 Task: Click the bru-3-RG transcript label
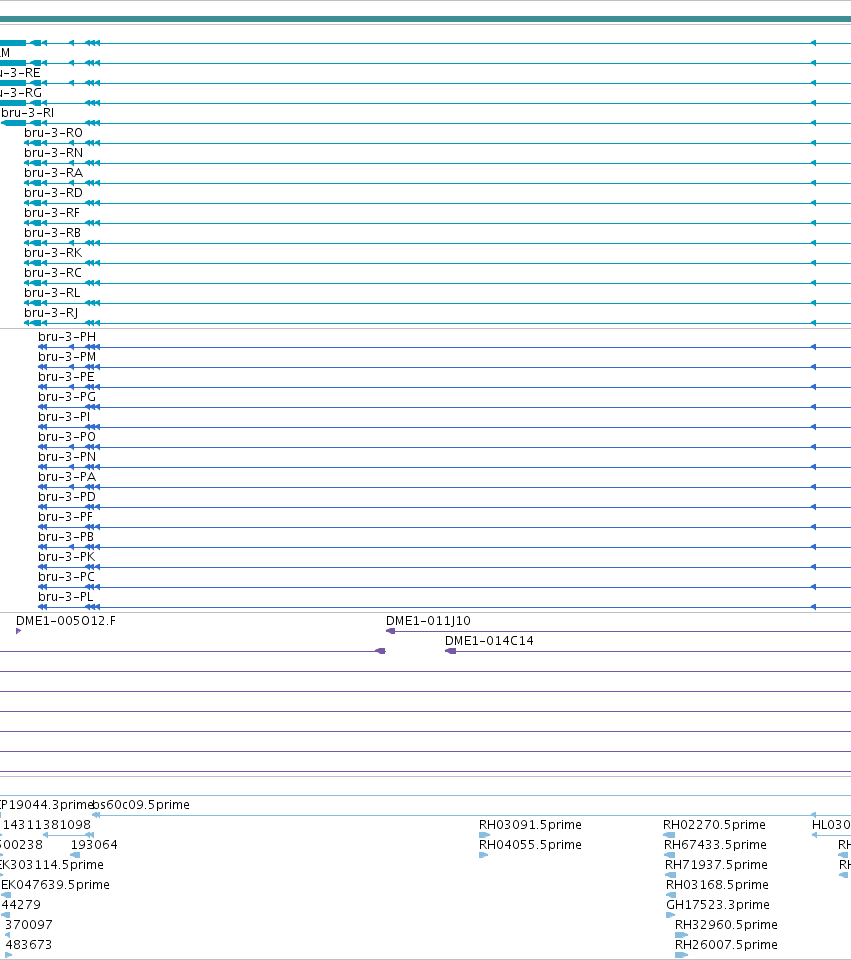[21, 93]
